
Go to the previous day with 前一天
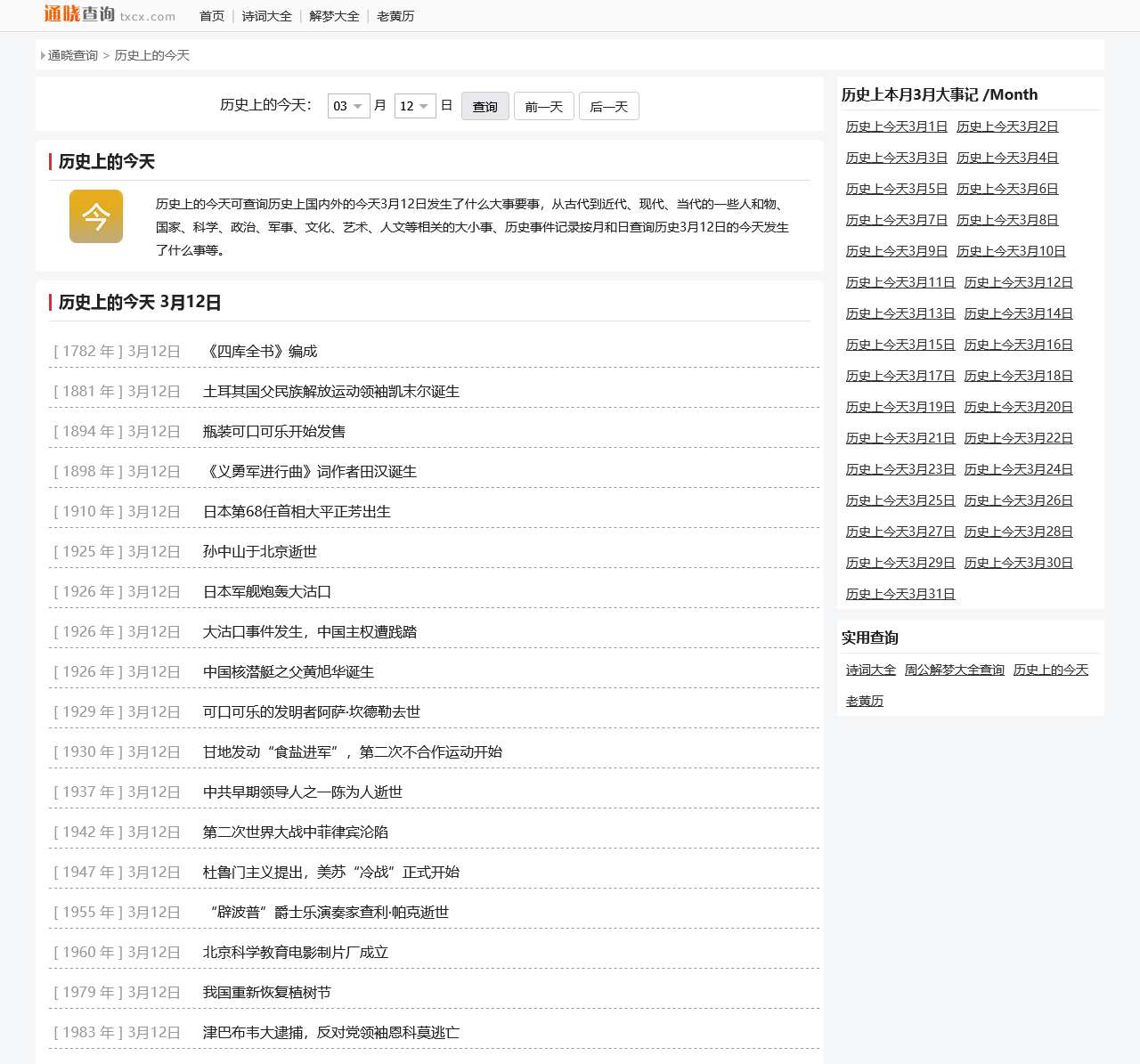(543, 106)
